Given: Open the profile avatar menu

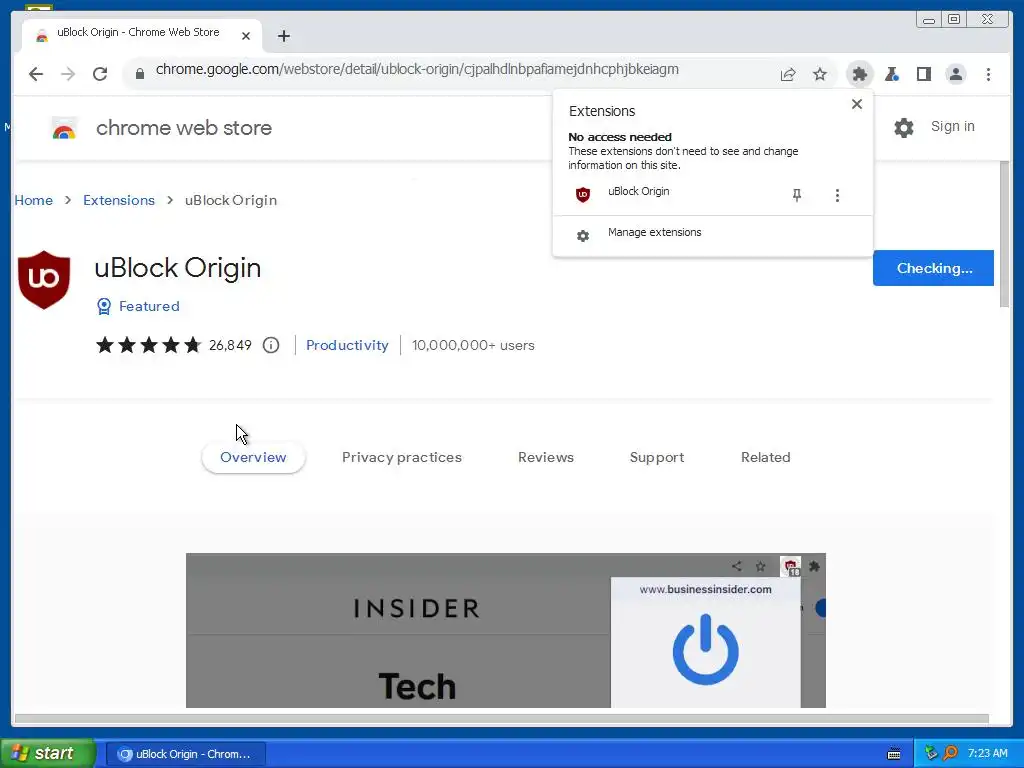Looking at the screenshot, I should pyautogui.click(x=955, y=74).
